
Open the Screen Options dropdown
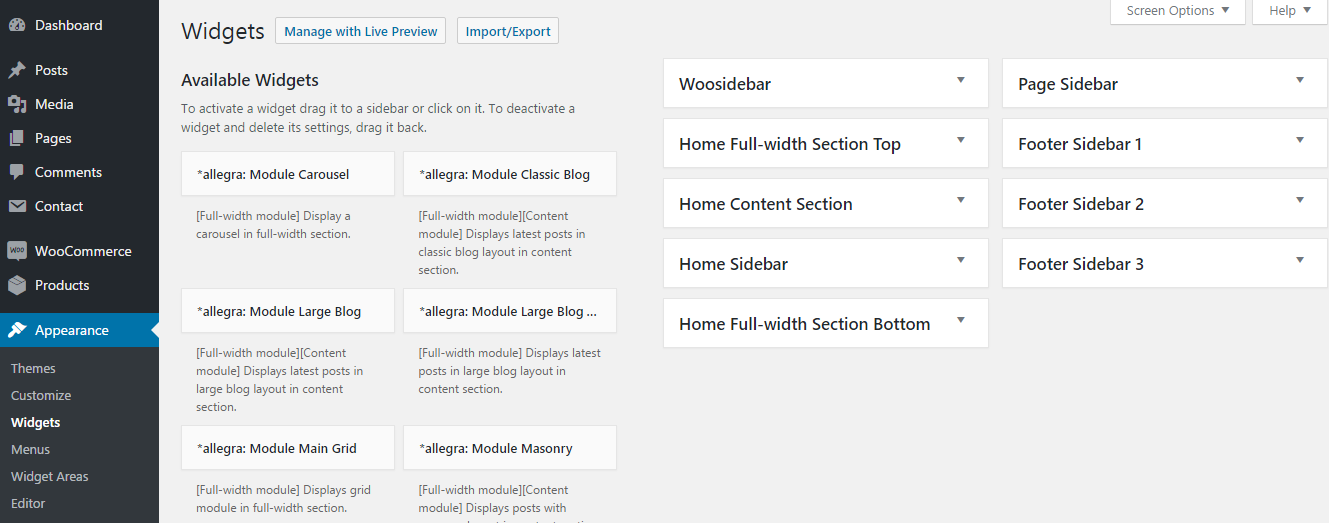[x=1178, y=11]
